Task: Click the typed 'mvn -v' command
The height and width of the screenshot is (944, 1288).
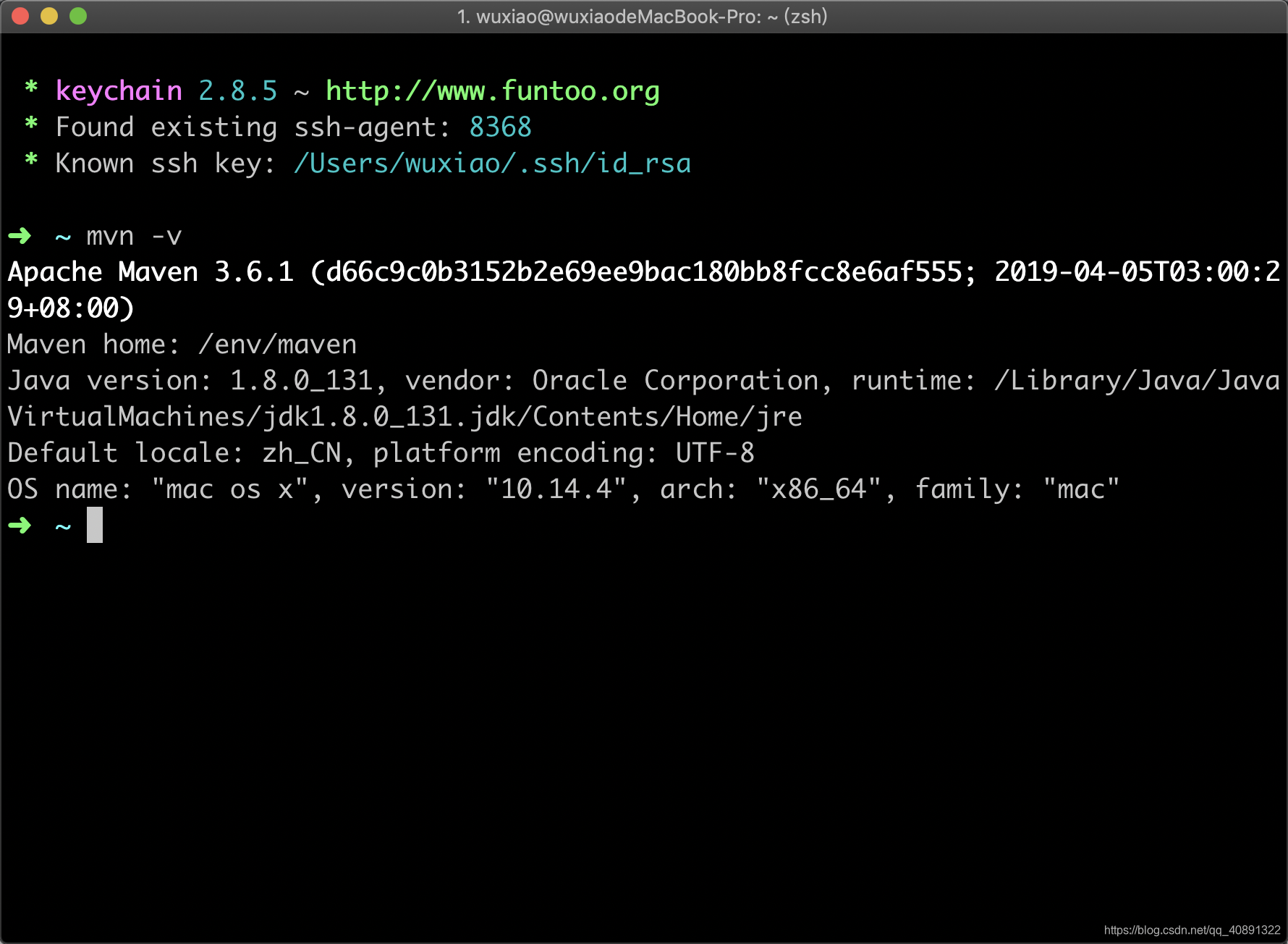Action: coord(134,236)
